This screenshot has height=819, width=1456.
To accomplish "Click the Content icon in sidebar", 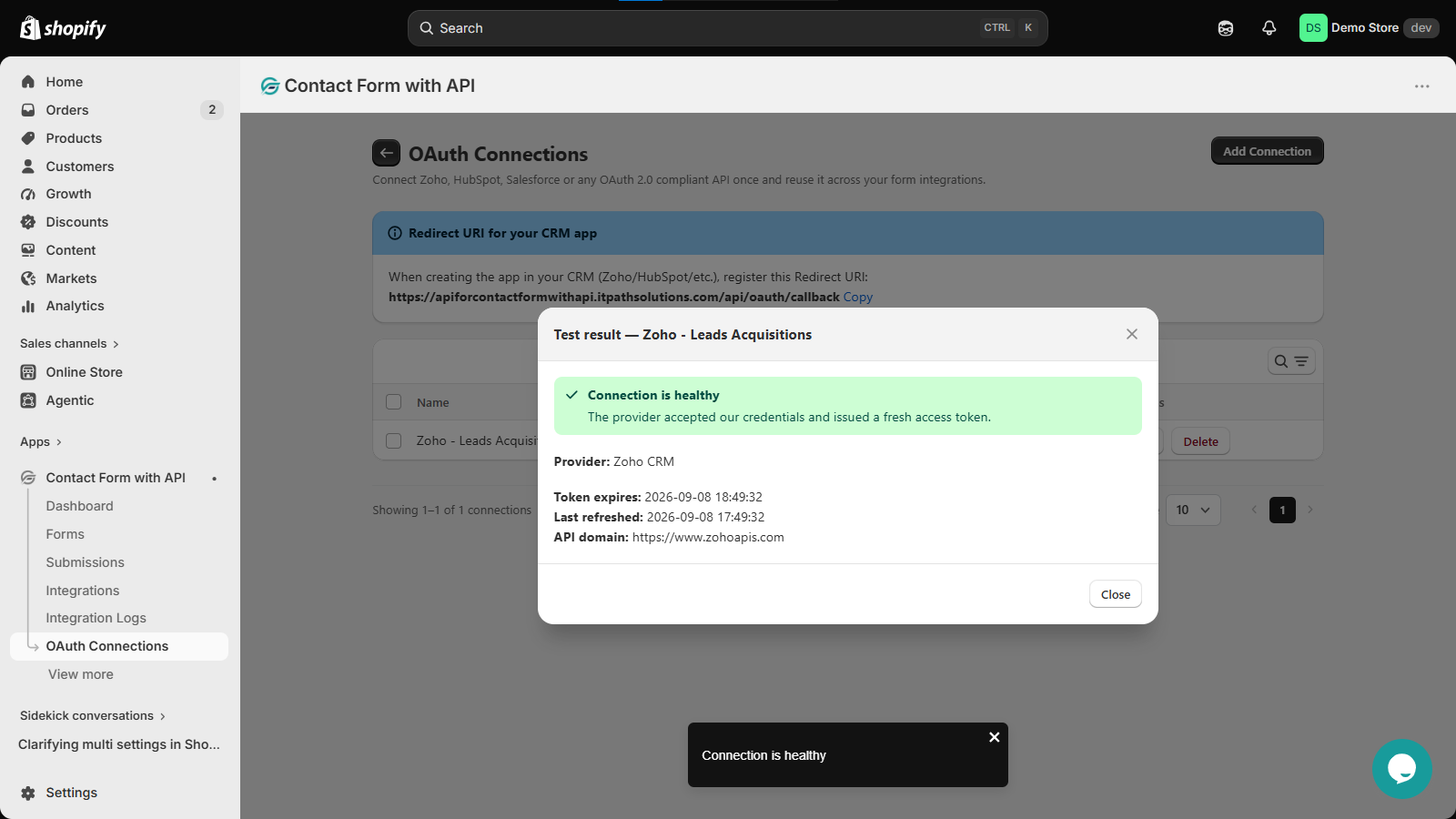I will [28, 250].
